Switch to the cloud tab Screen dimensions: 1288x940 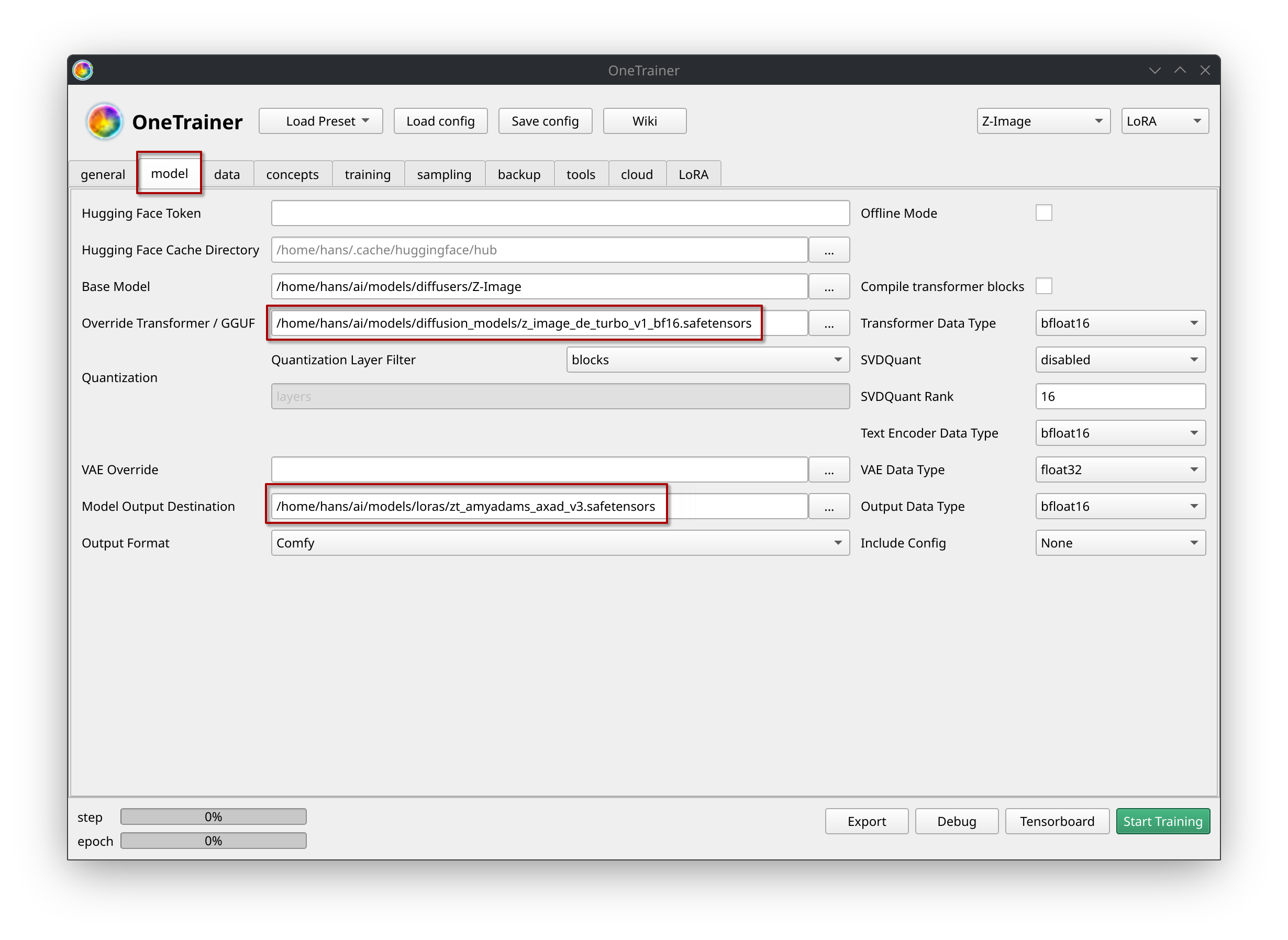(637, 174)
